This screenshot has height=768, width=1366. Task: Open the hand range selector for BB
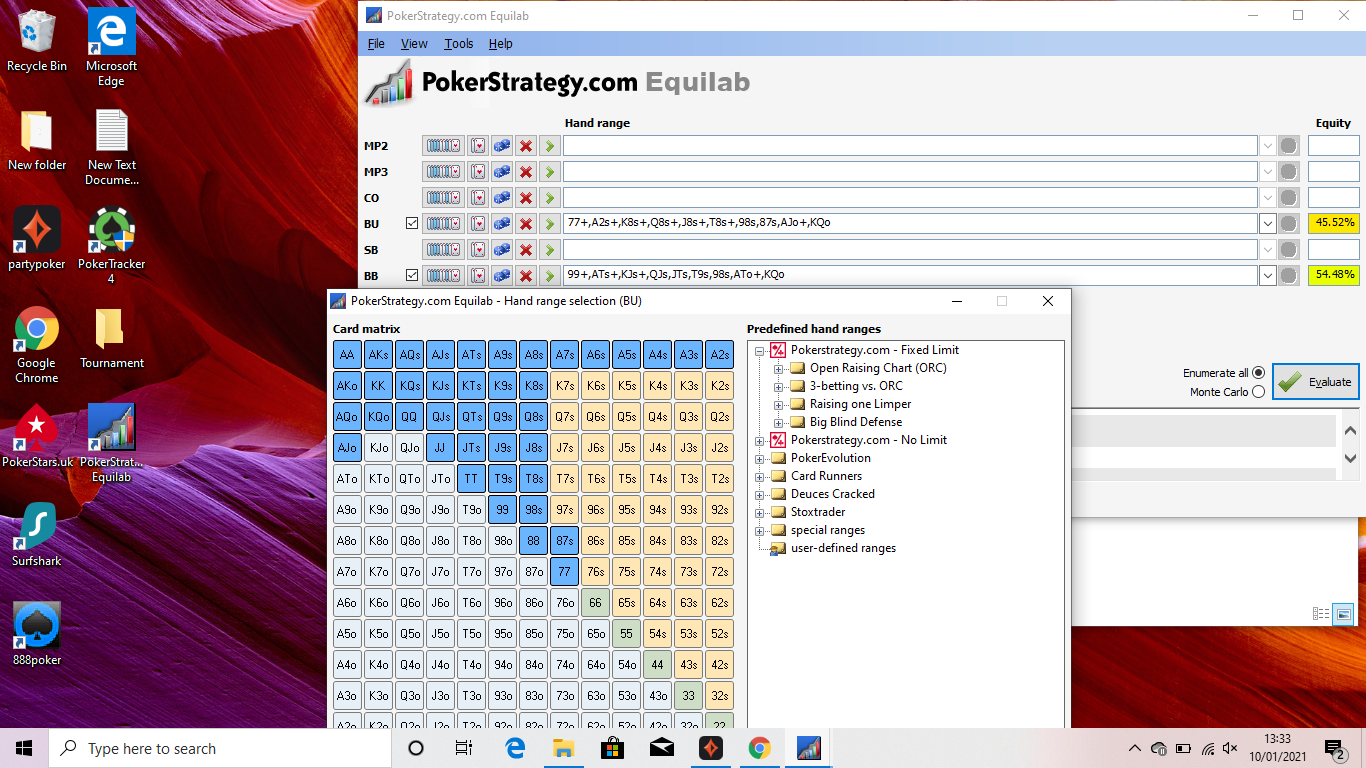click(443, 275)
